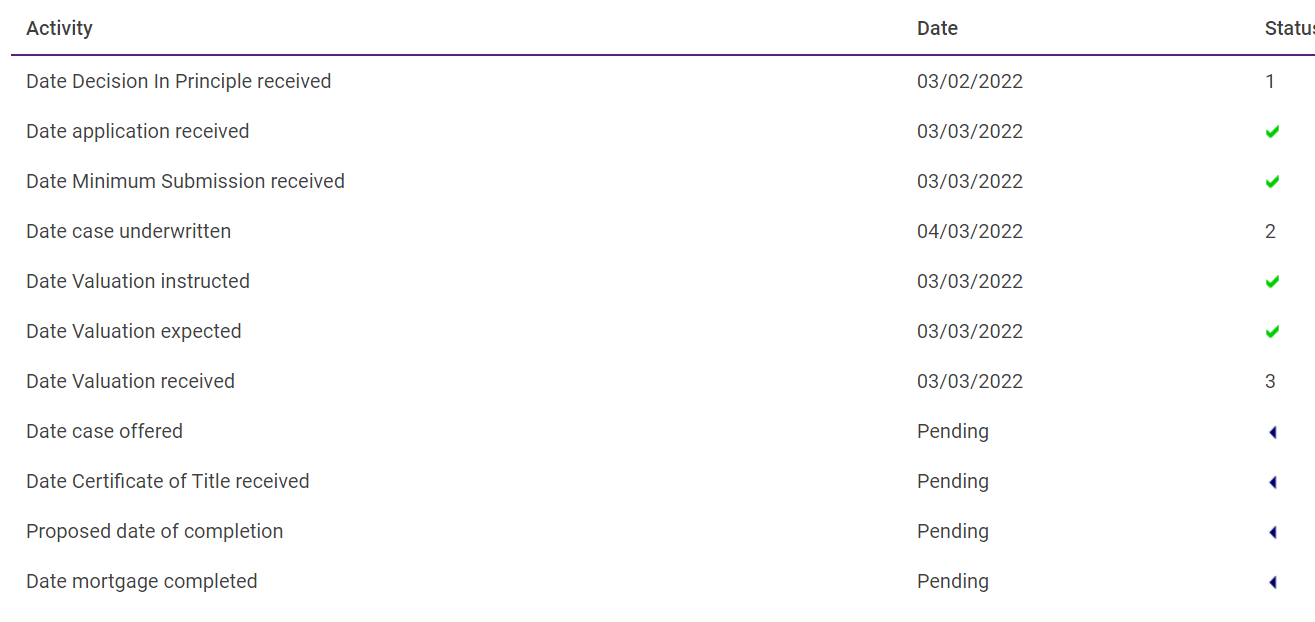Viewport: 1315px width, 622px height.
Task: Click pending arrow for Date case offered
Action: pyautogui.click(x=1273, y=432)
